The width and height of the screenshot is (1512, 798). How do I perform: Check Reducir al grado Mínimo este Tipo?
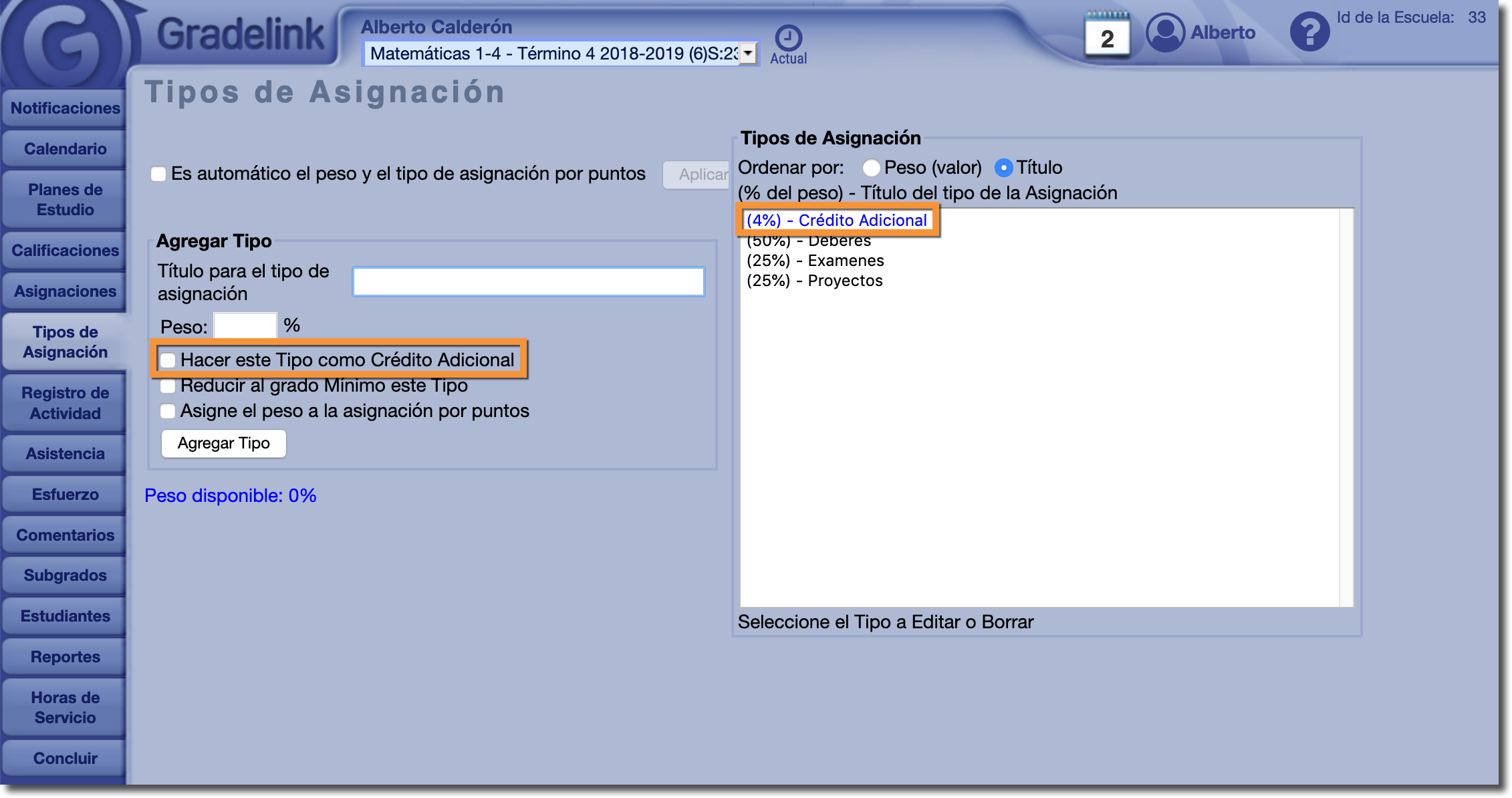tap(168, 386)
